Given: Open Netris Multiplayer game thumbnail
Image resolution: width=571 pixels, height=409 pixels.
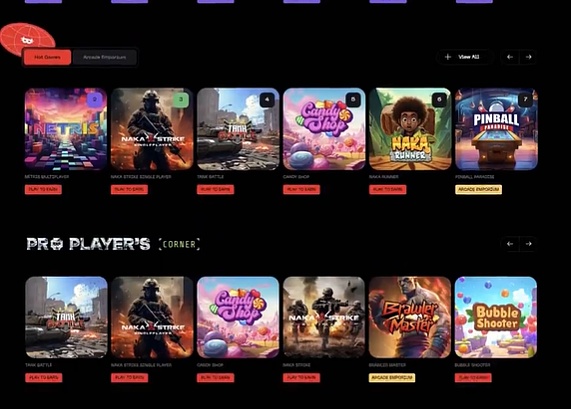Looking at the screenshot, I should coord(66,129).
